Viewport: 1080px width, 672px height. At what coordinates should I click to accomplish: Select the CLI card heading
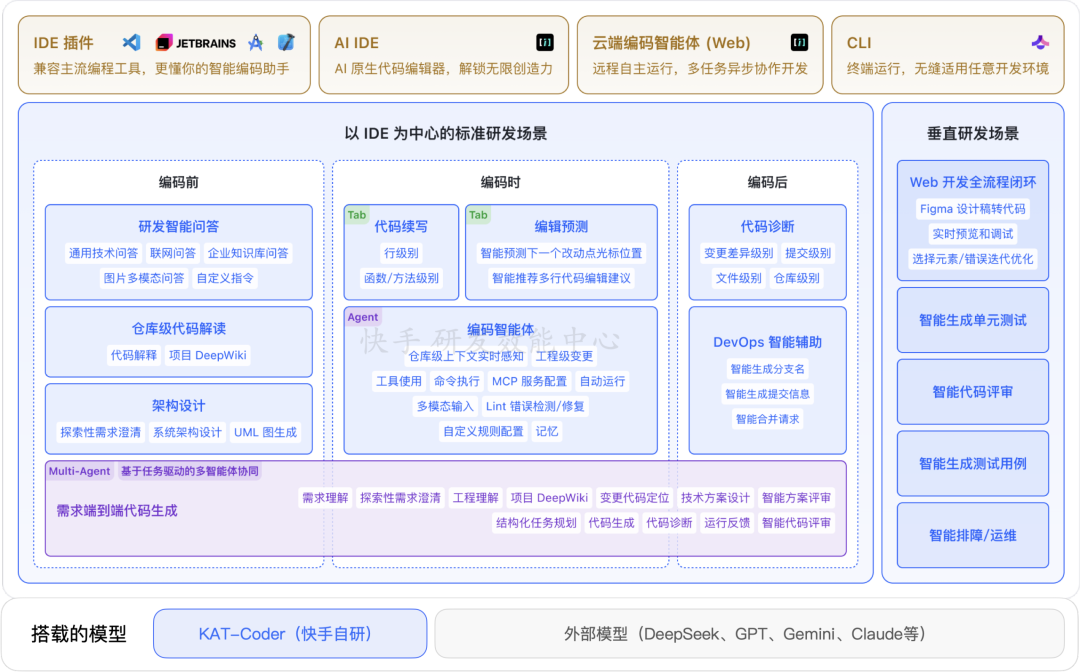click(859, 43)
